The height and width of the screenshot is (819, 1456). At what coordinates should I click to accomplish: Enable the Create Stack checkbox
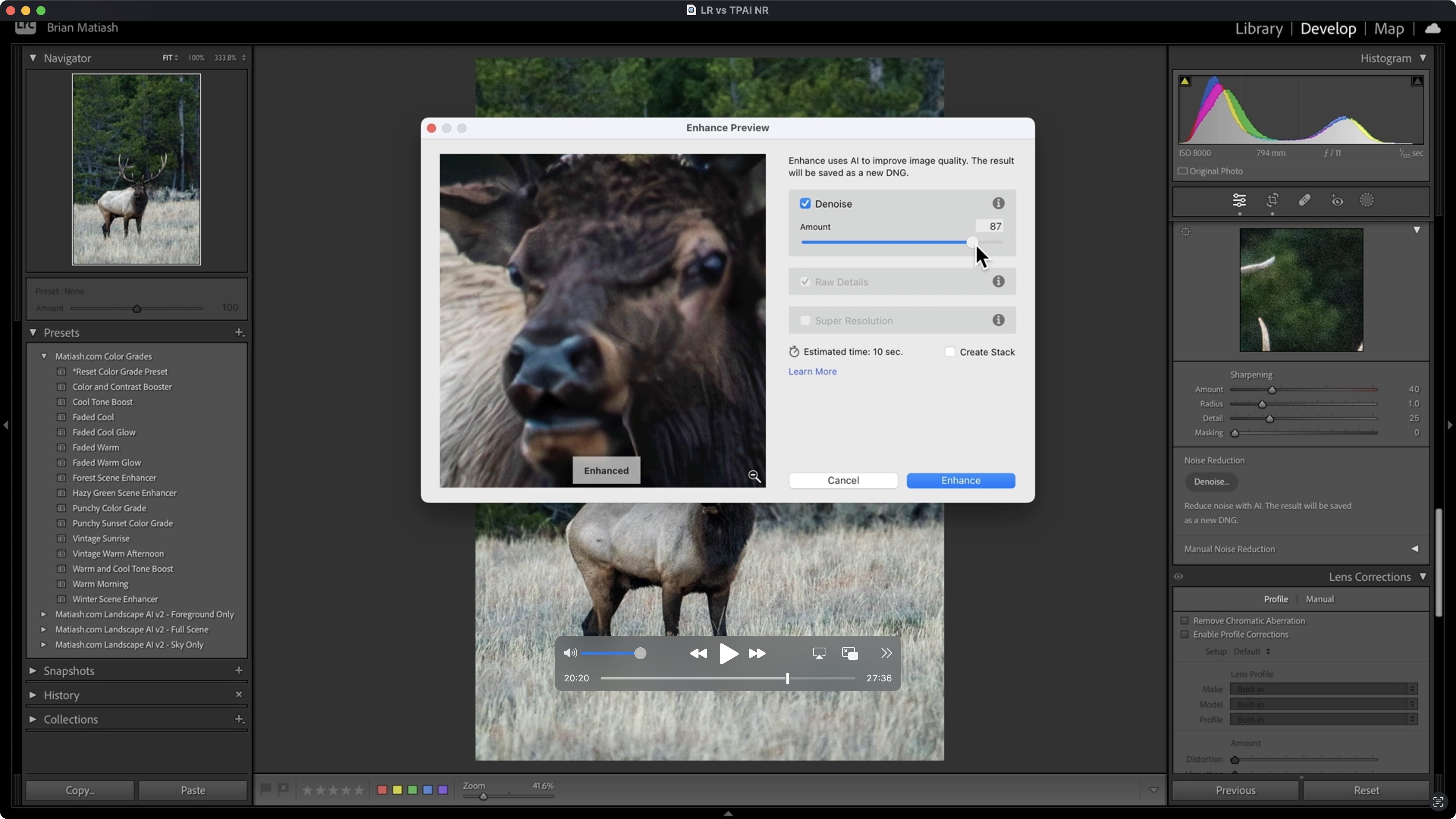point(950,352)
